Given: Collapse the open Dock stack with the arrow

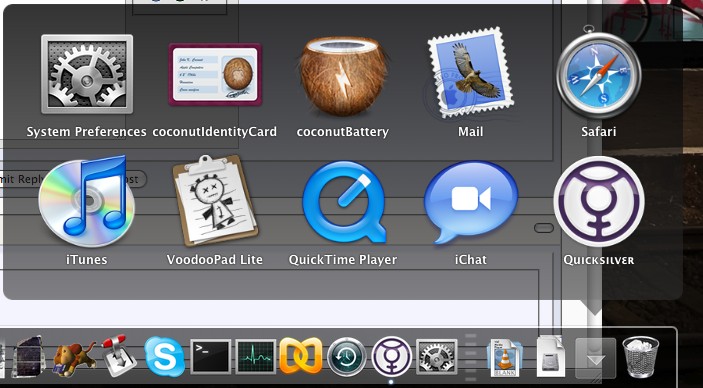Looking at the screenshot, I should [595, 358].
